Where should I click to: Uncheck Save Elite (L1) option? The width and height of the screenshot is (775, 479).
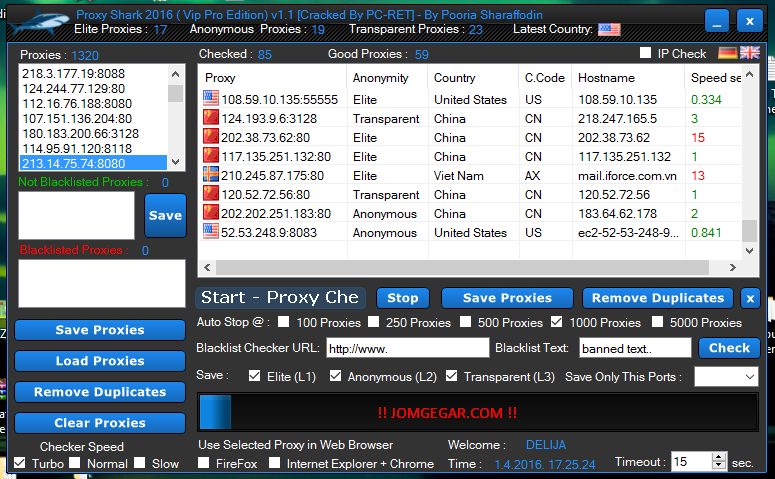[255, 376]
